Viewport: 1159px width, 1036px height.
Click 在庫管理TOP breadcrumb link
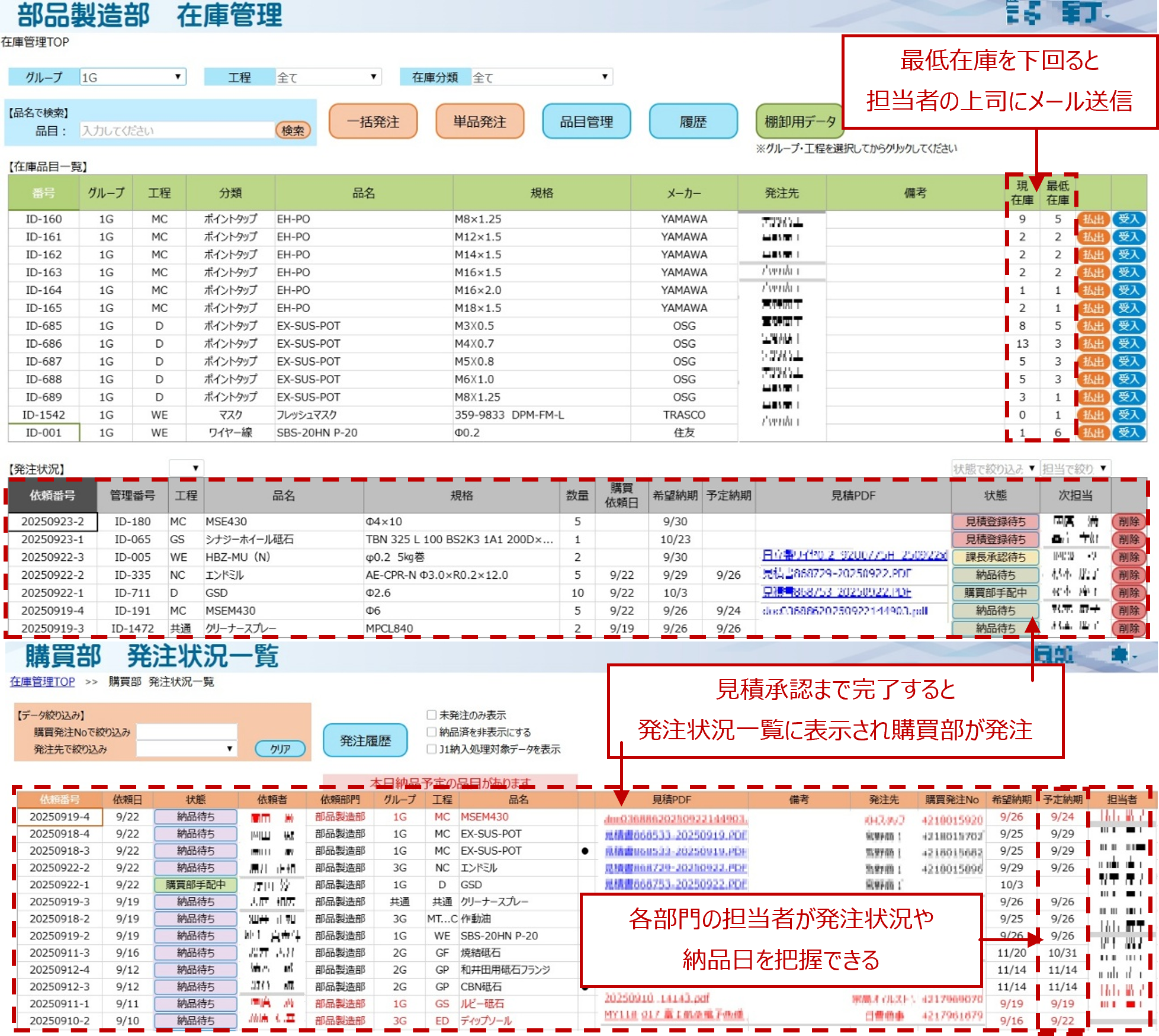coord(42,682)
